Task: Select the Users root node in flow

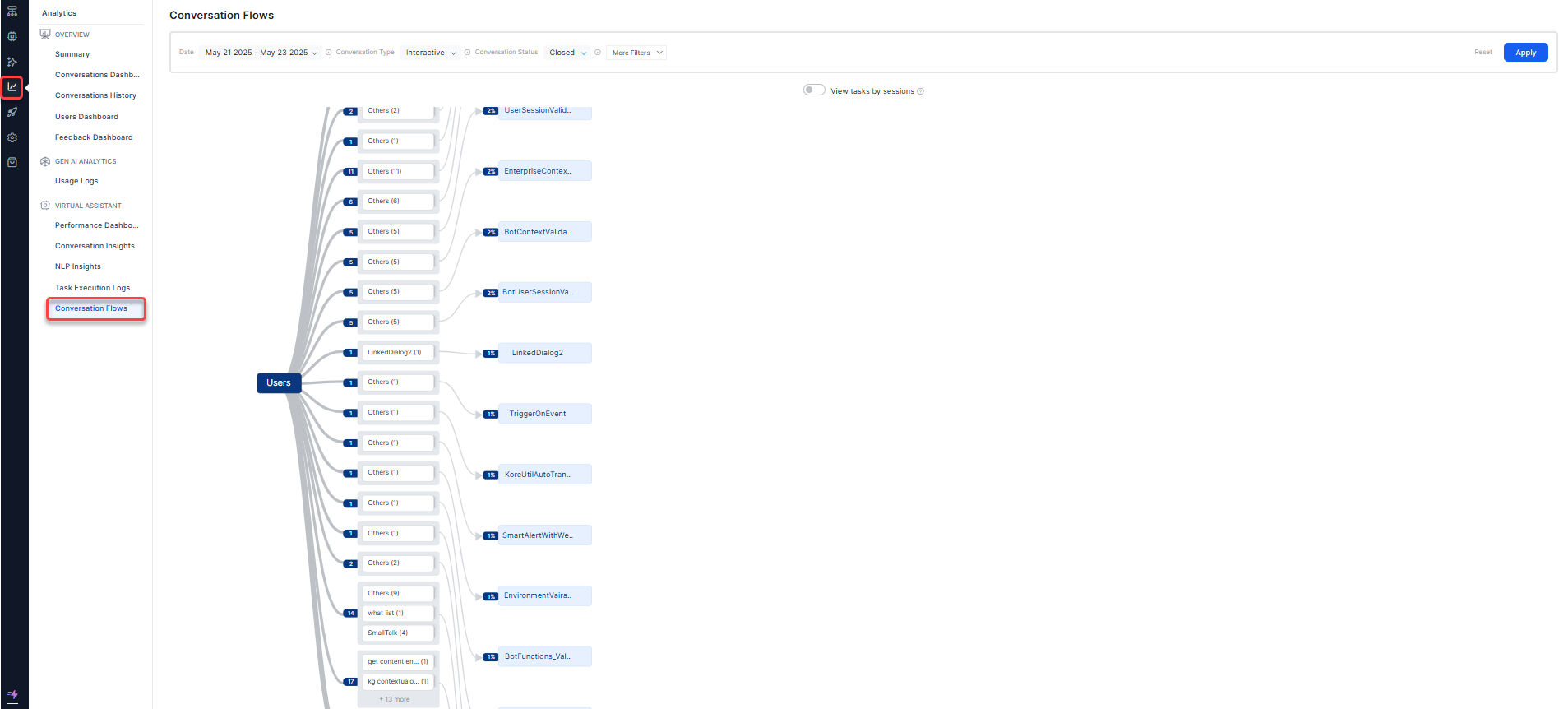Action: (279, 383)
